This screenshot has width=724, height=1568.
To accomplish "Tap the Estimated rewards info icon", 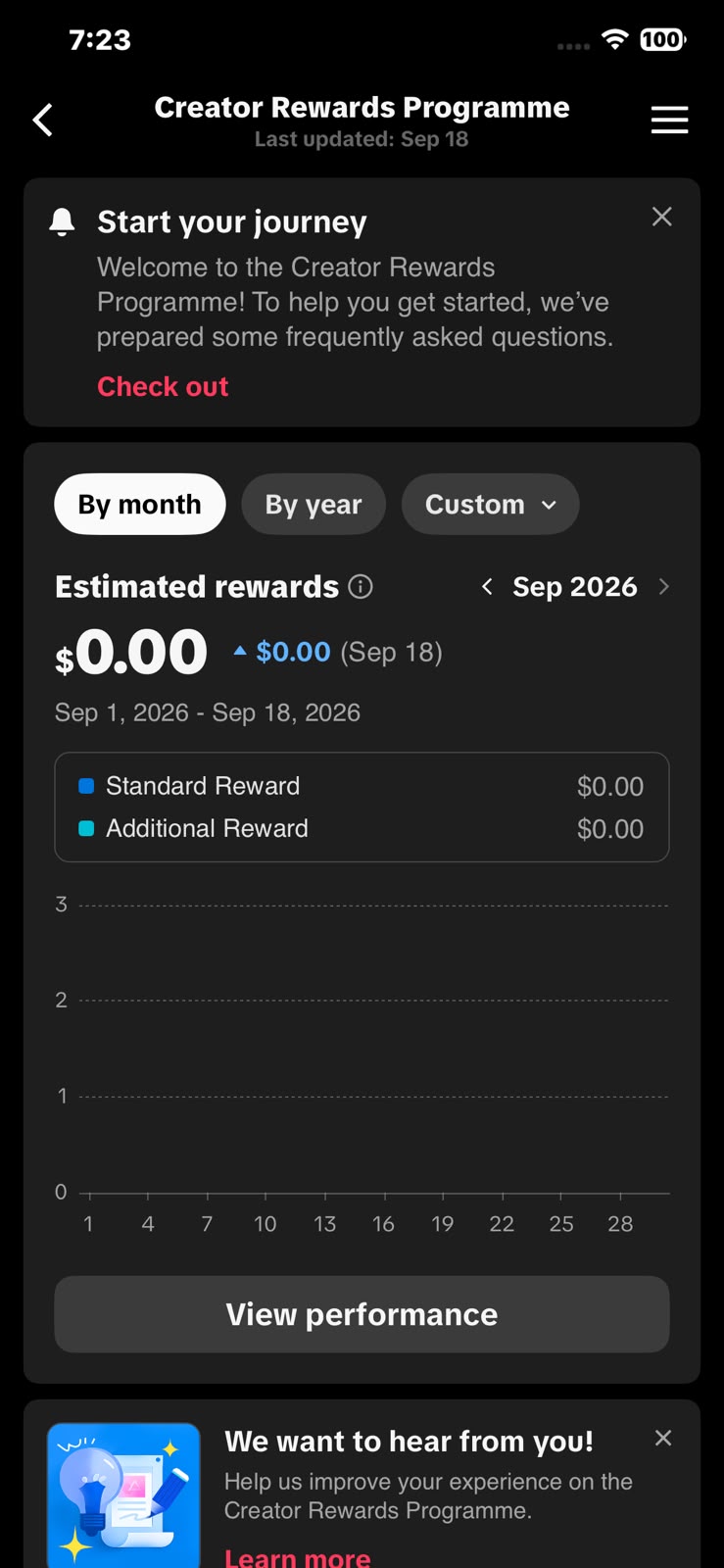I will pyautogui.click(x=361, y=587).
